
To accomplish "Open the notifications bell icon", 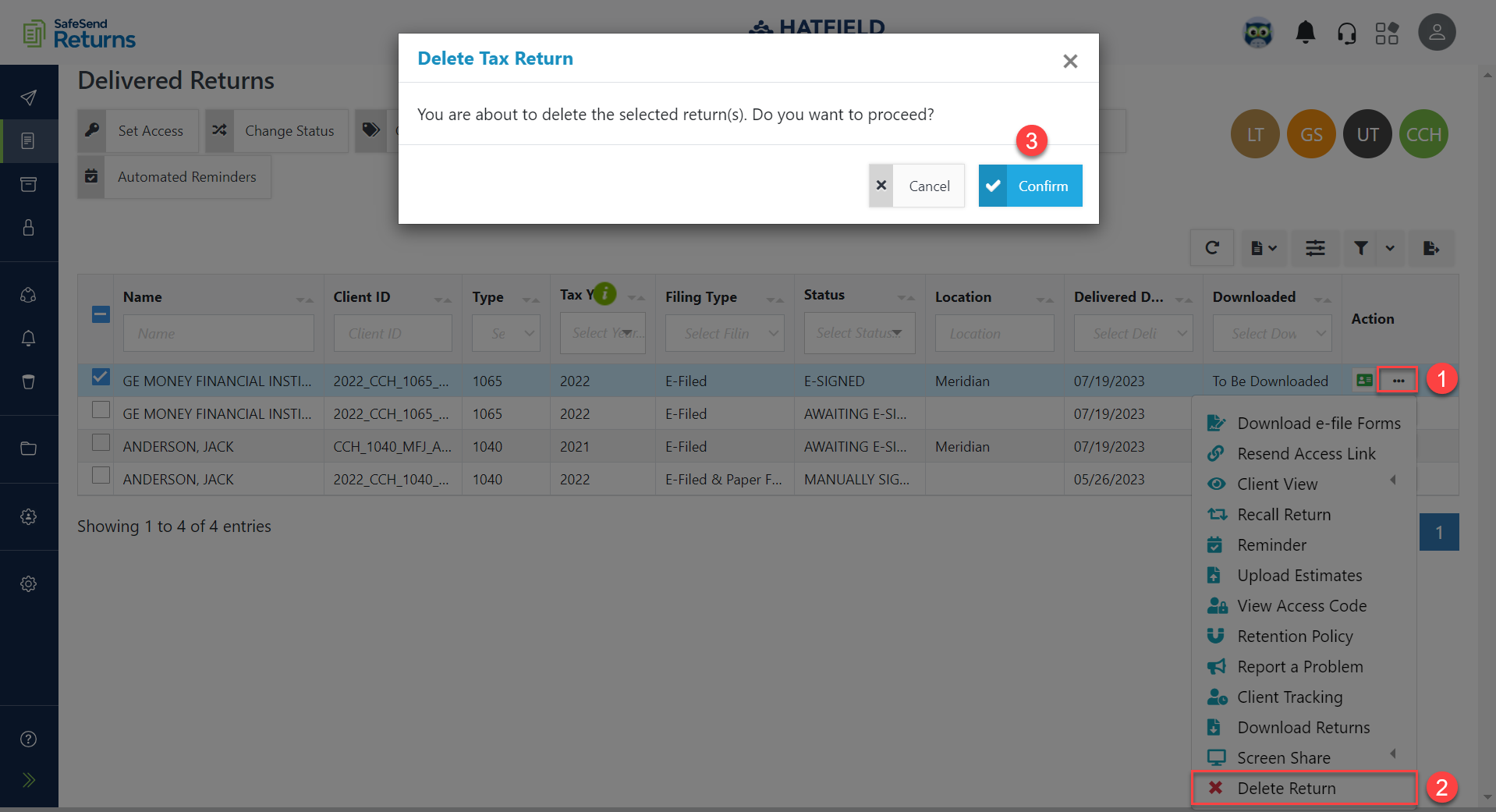I will pos(1305,33).
